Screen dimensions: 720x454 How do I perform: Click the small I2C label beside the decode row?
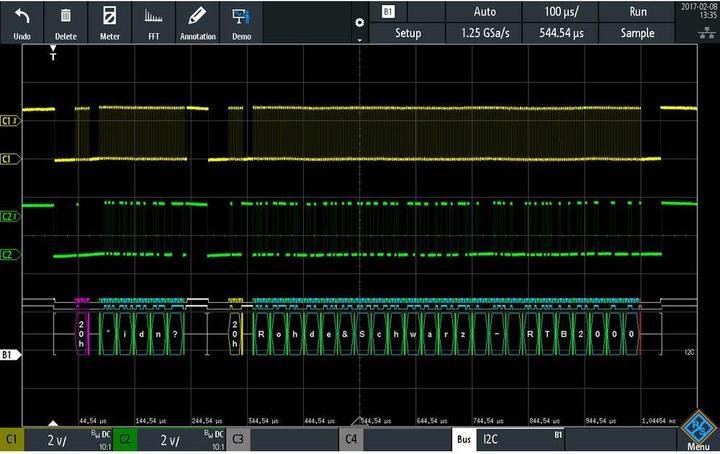tap(690, 352)
